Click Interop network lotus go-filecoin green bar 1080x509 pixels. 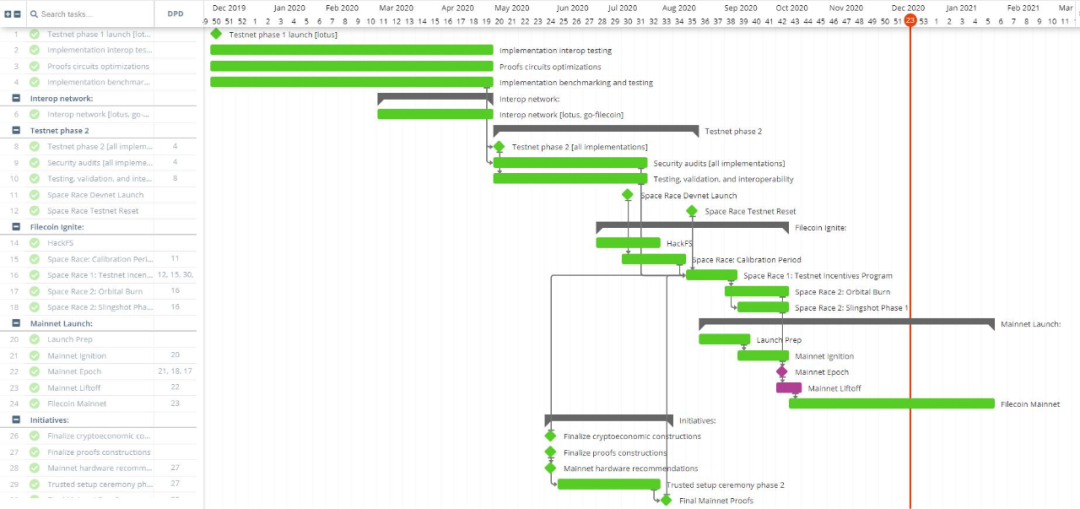click(435, 114)
